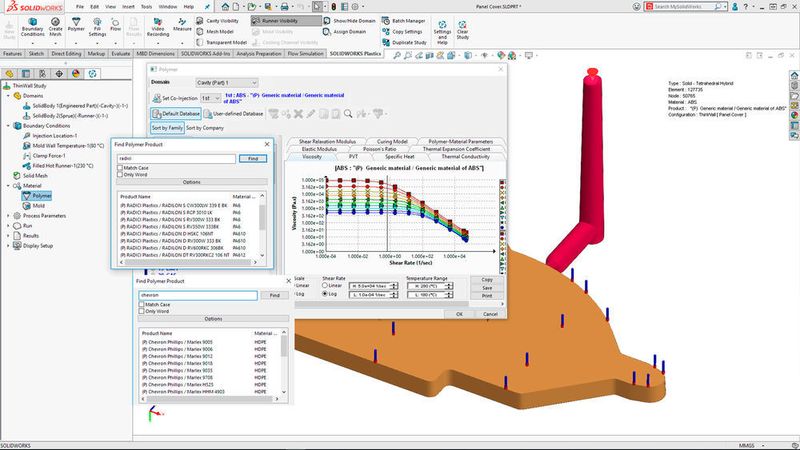Open the 1st co-injection dropdown
Screen dimensions: 800x450
pyautogui.click(x=210, y=98)
